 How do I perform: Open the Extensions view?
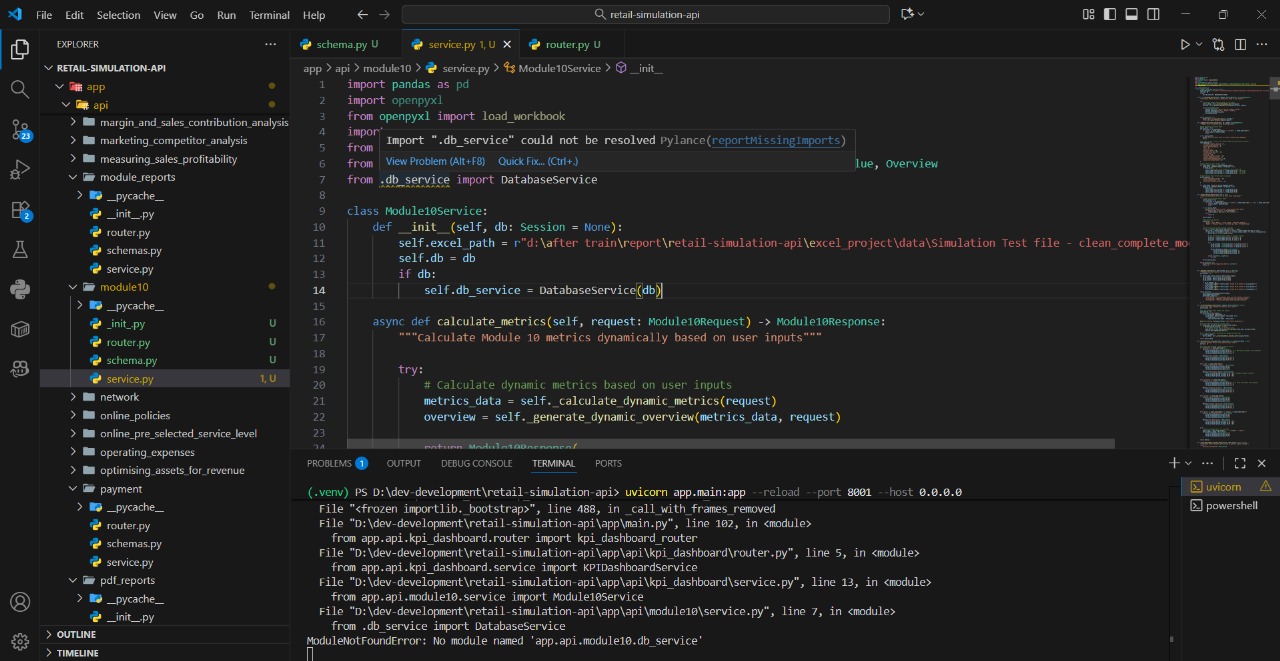tap(19, 210)
